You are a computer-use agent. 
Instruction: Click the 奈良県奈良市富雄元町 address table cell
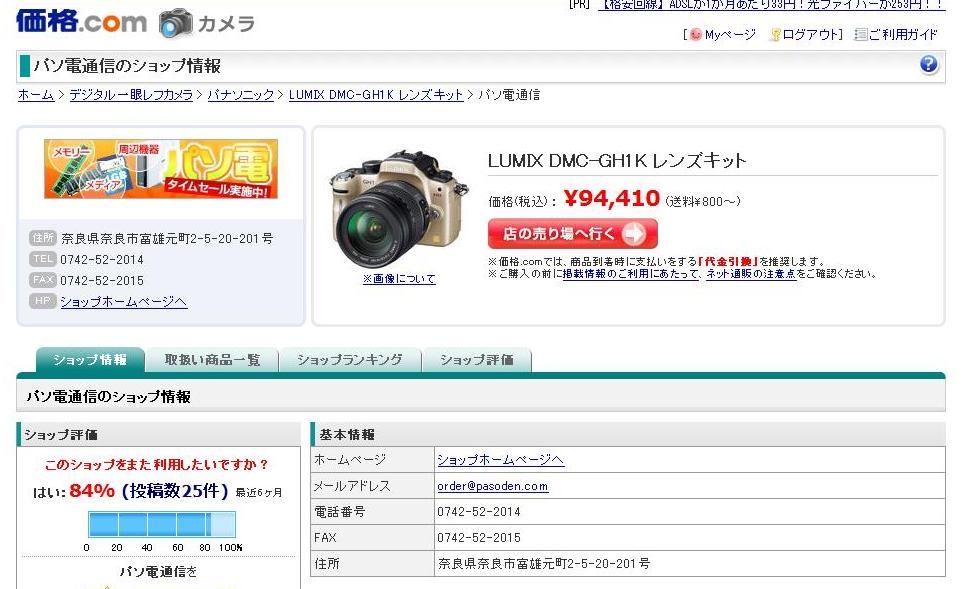(x=690, y=564)
